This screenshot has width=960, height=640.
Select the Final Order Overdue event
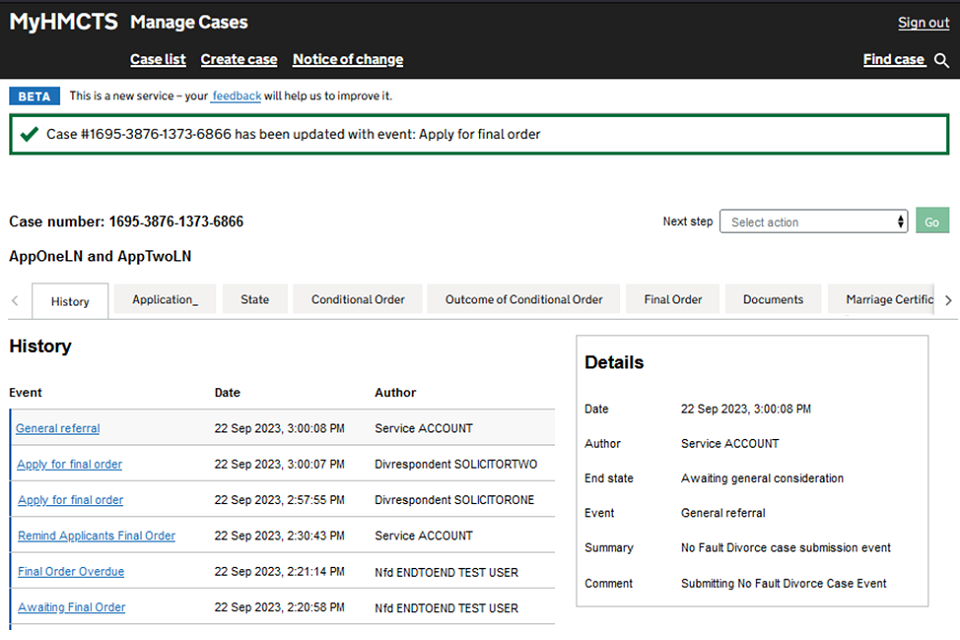[71, 572]
